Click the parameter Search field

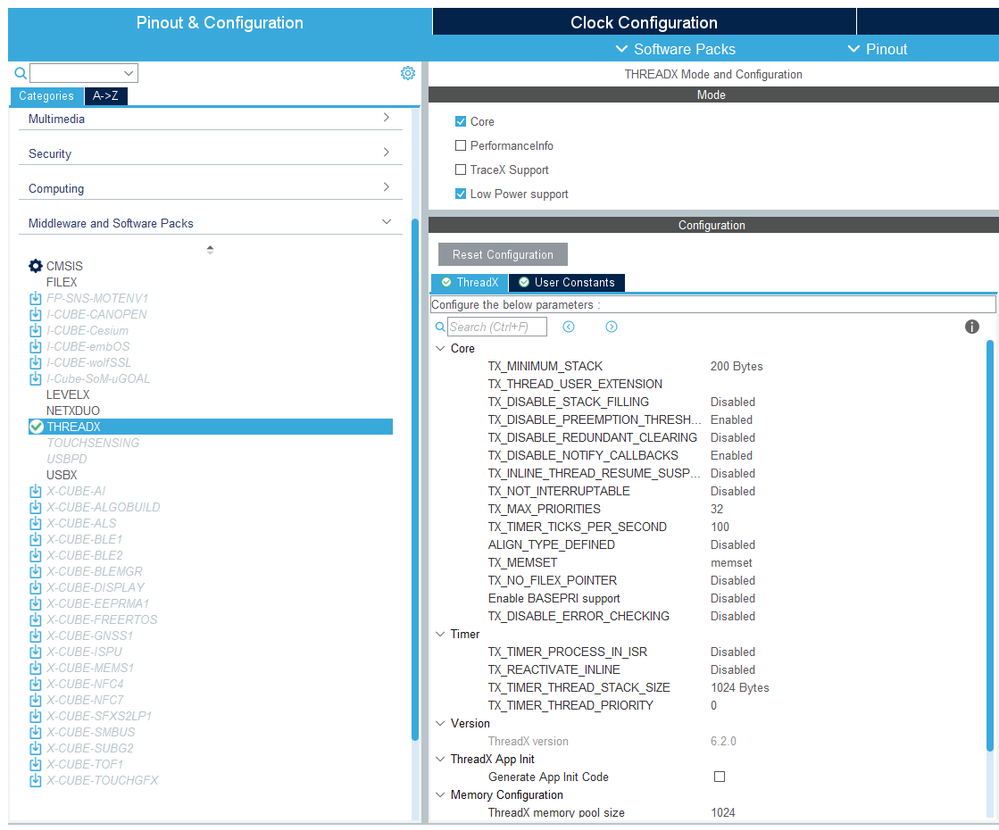[x=497, y=327]
